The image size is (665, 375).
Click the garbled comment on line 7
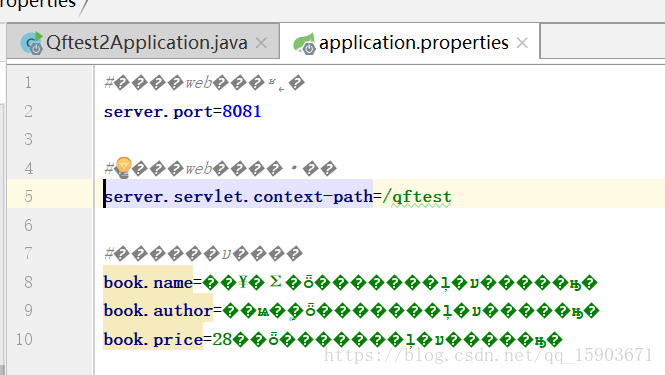click(204, 254)
